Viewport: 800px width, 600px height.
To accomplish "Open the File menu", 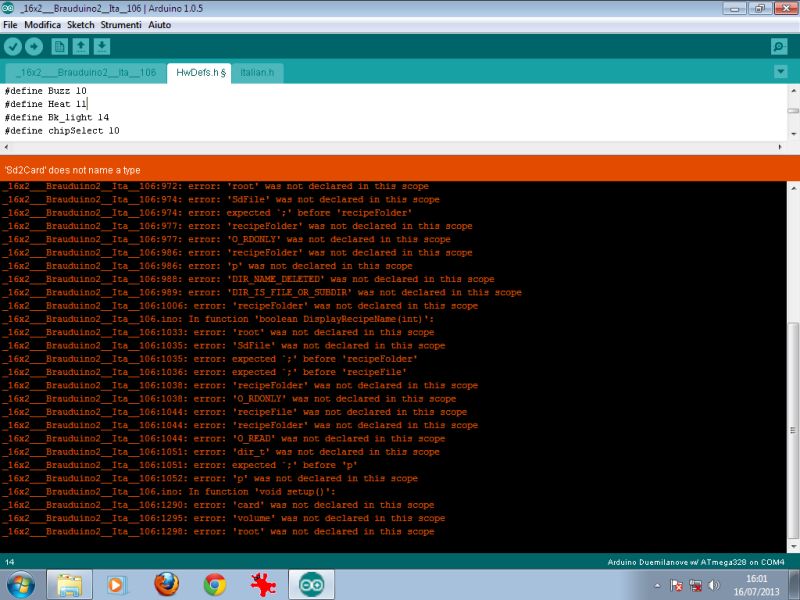I will coord(12,24).
